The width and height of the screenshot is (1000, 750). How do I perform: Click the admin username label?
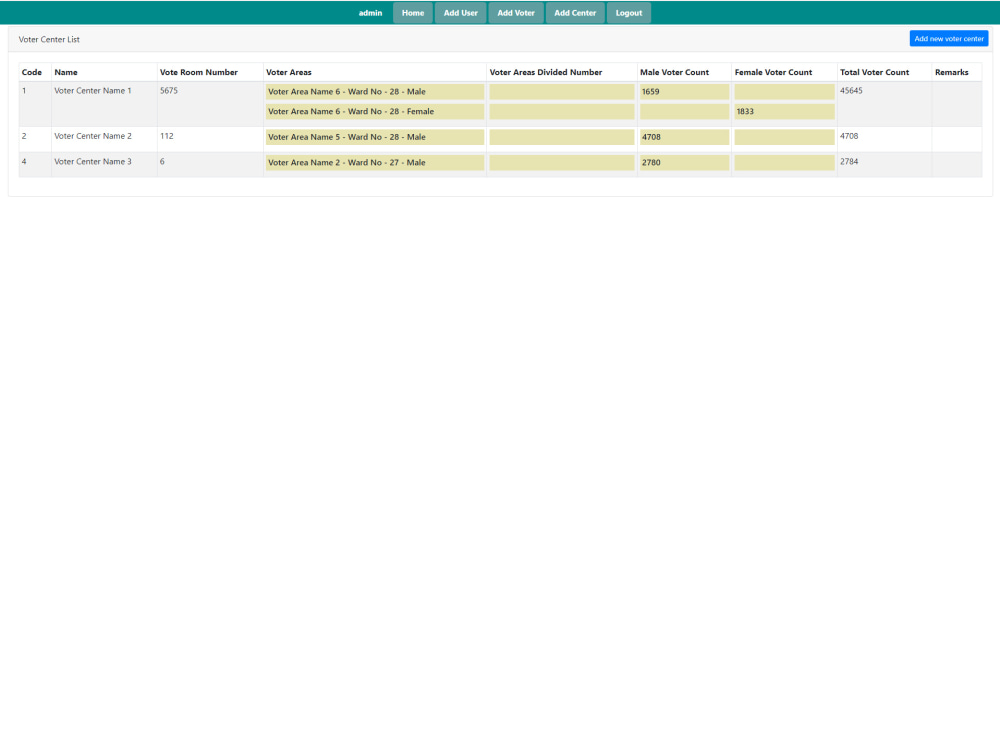371,13
